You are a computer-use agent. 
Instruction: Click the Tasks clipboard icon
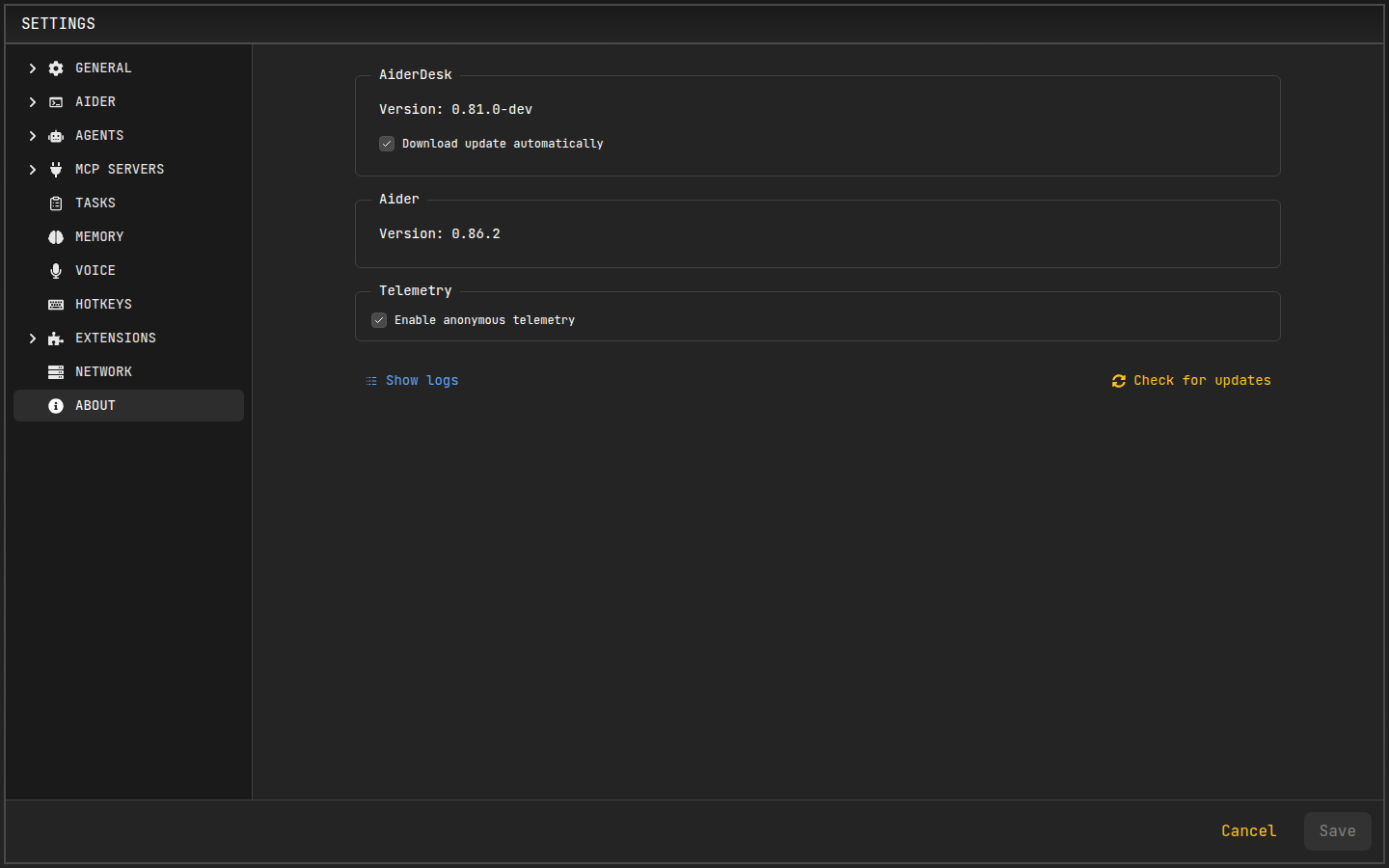(56, 203)
